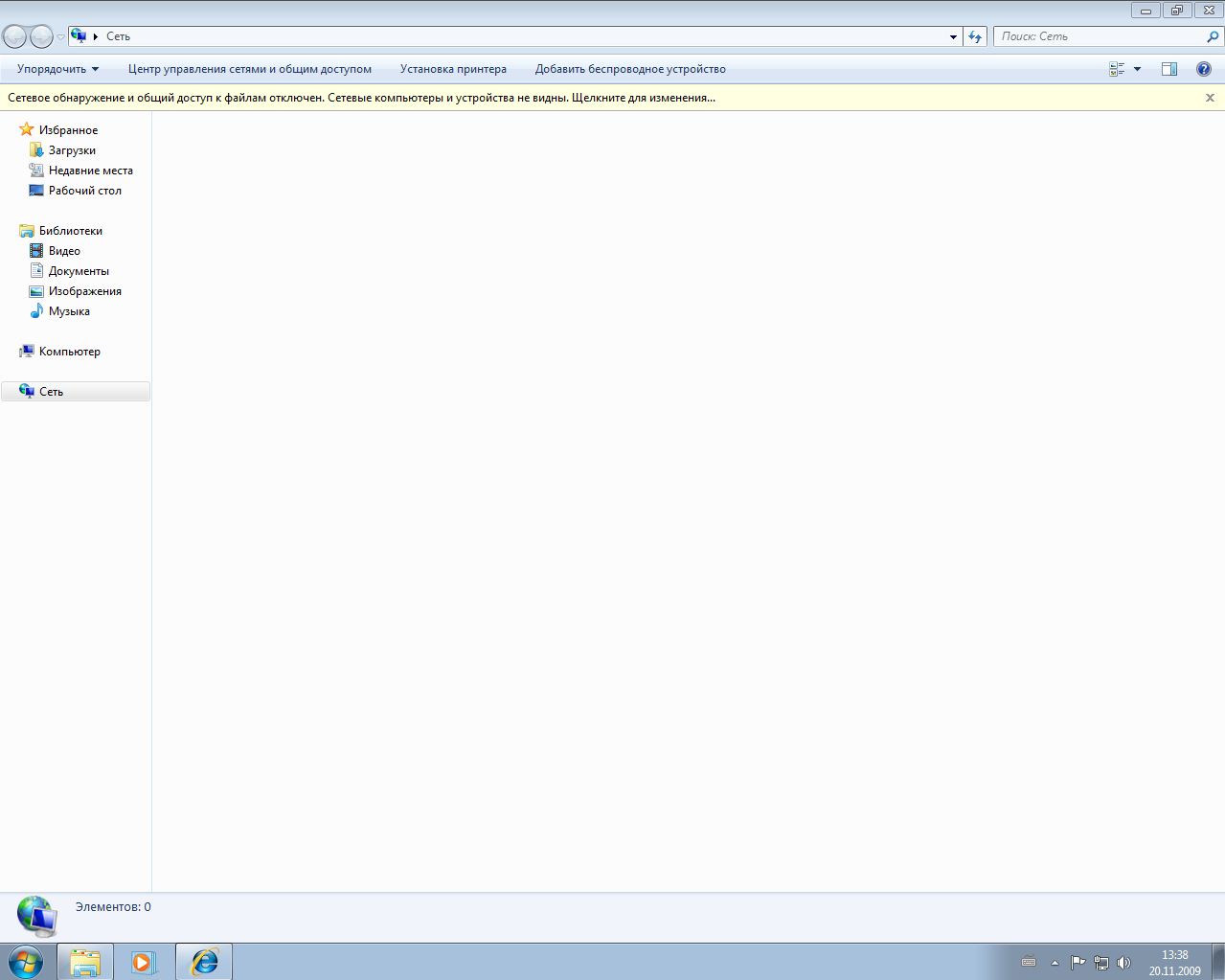Viewport: 1225px width, 980px height.
Task: Expand the view options dropdown arrow
Action: [x=1137, y=69]
